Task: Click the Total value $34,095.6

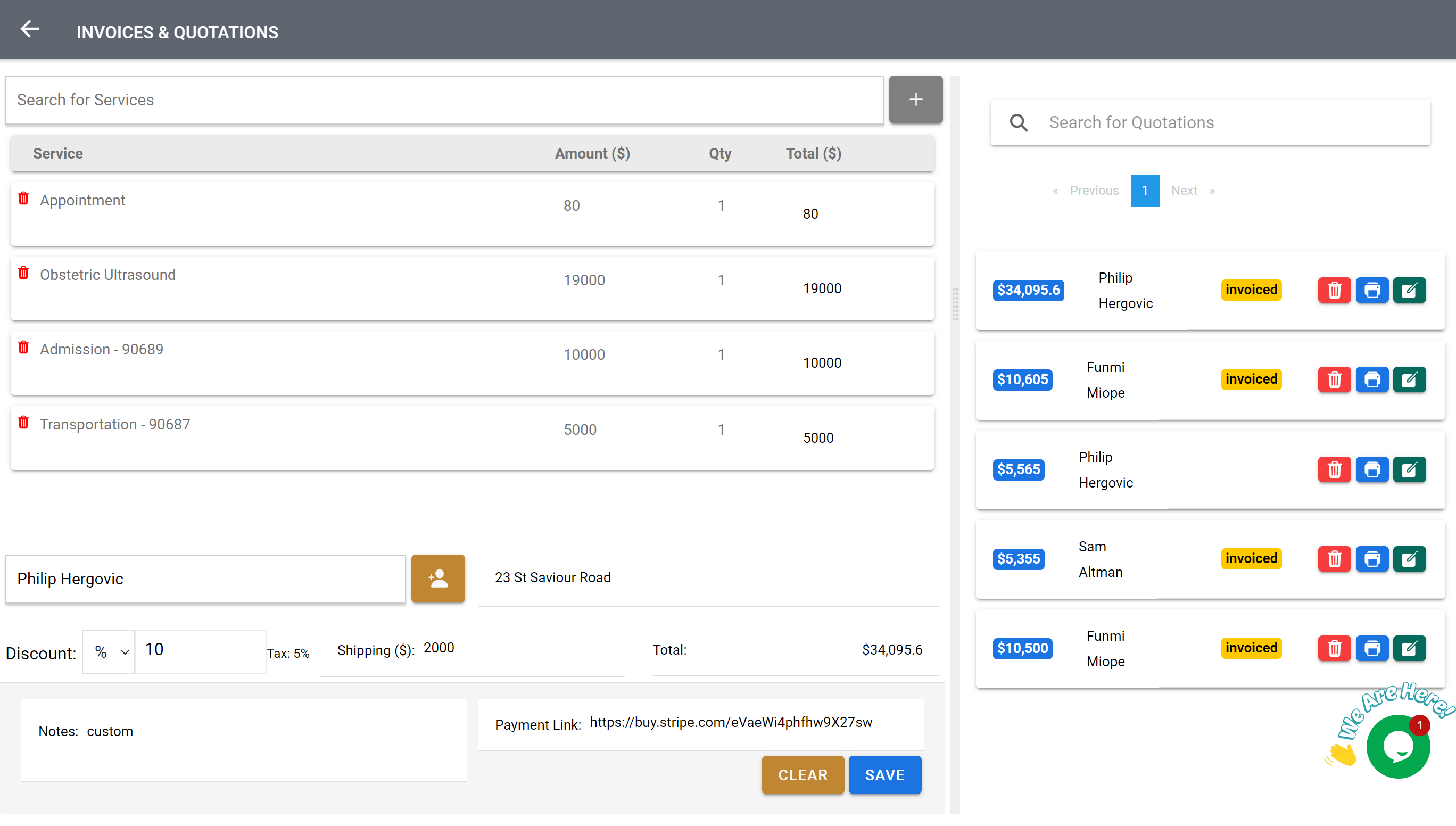Action: pyautogui.click(x=892, y=650)
